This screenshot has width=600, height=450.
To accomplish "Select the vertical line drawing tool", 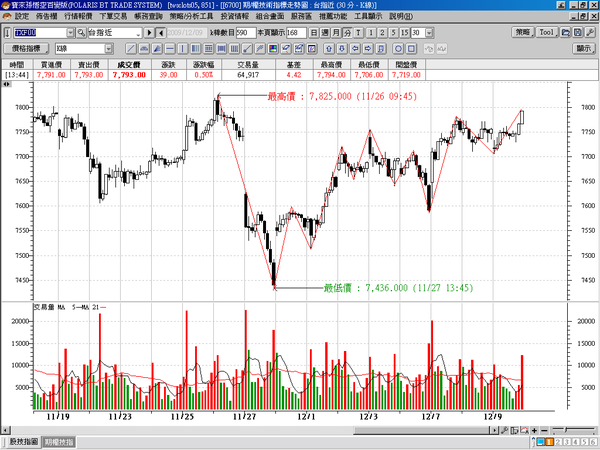I will (183, 49).
